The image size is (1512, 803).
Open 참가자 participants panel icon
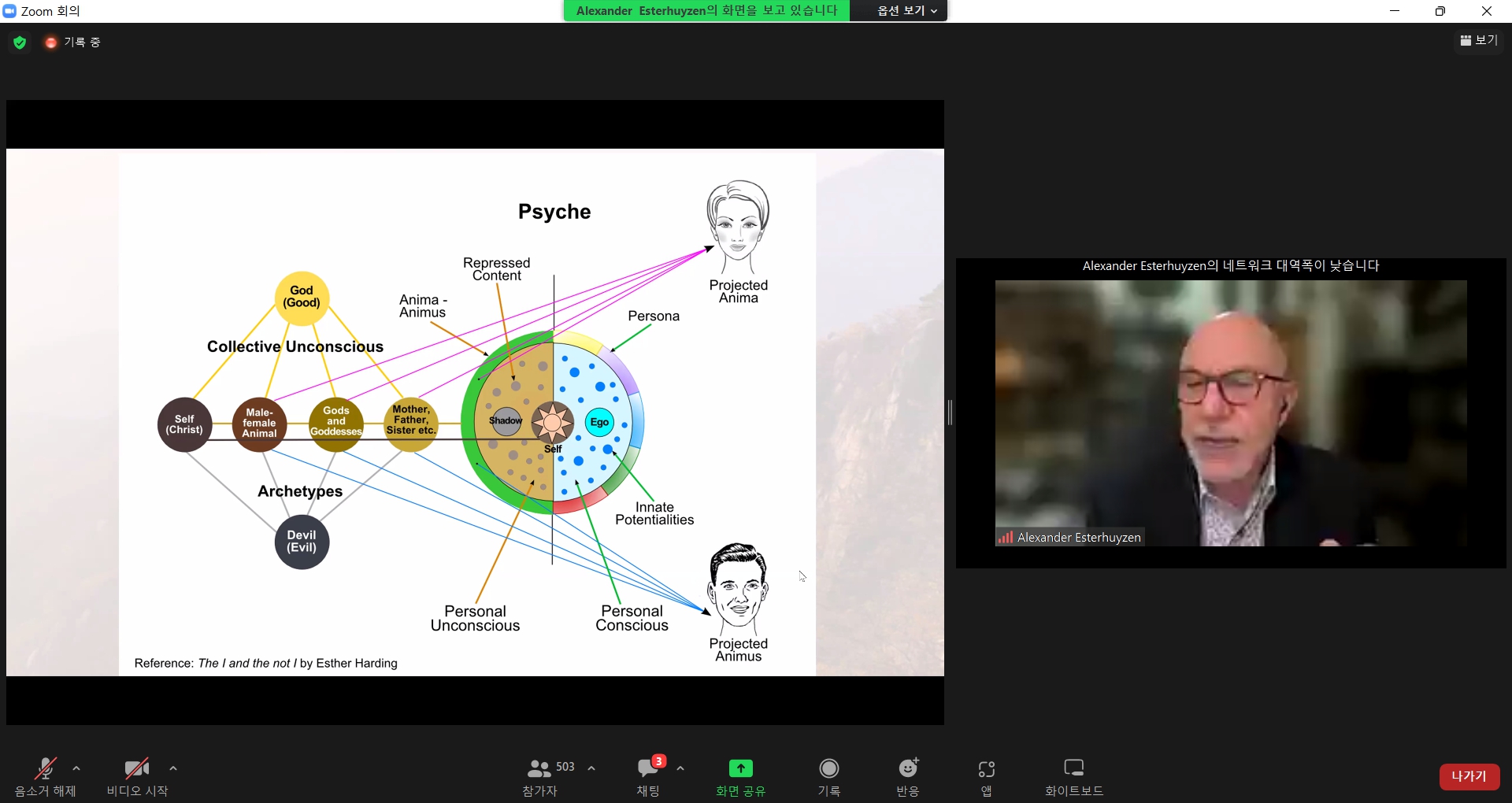coord(539,768)
